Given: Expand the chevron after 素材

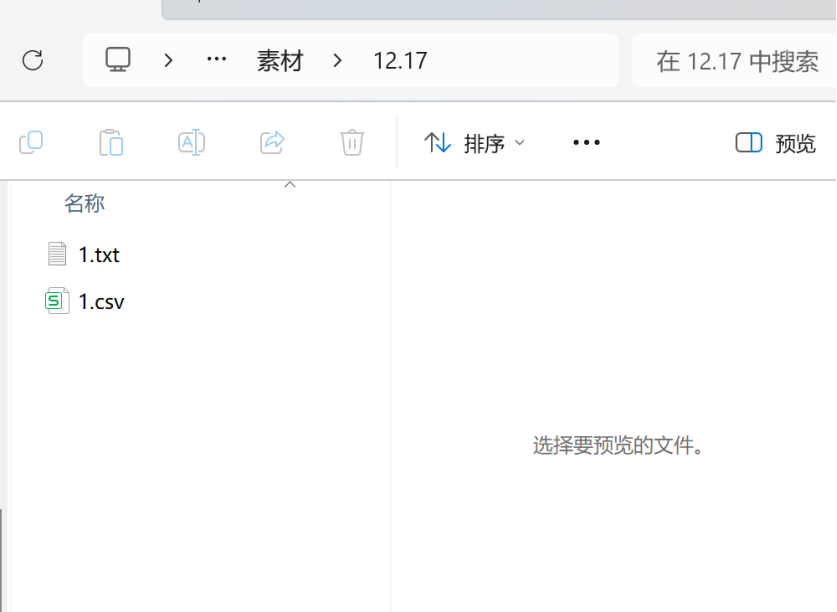Looking at the screenshot, I should click(x=337, y=60).
